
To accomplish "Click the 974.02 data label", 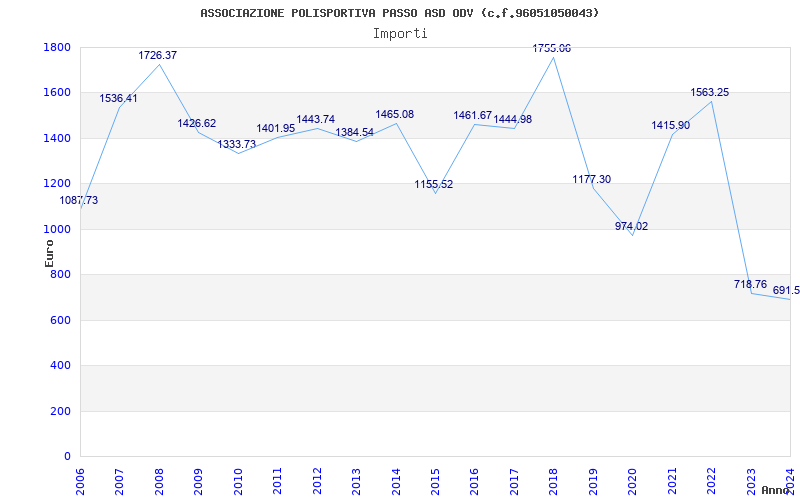I will tap(632, 227).
